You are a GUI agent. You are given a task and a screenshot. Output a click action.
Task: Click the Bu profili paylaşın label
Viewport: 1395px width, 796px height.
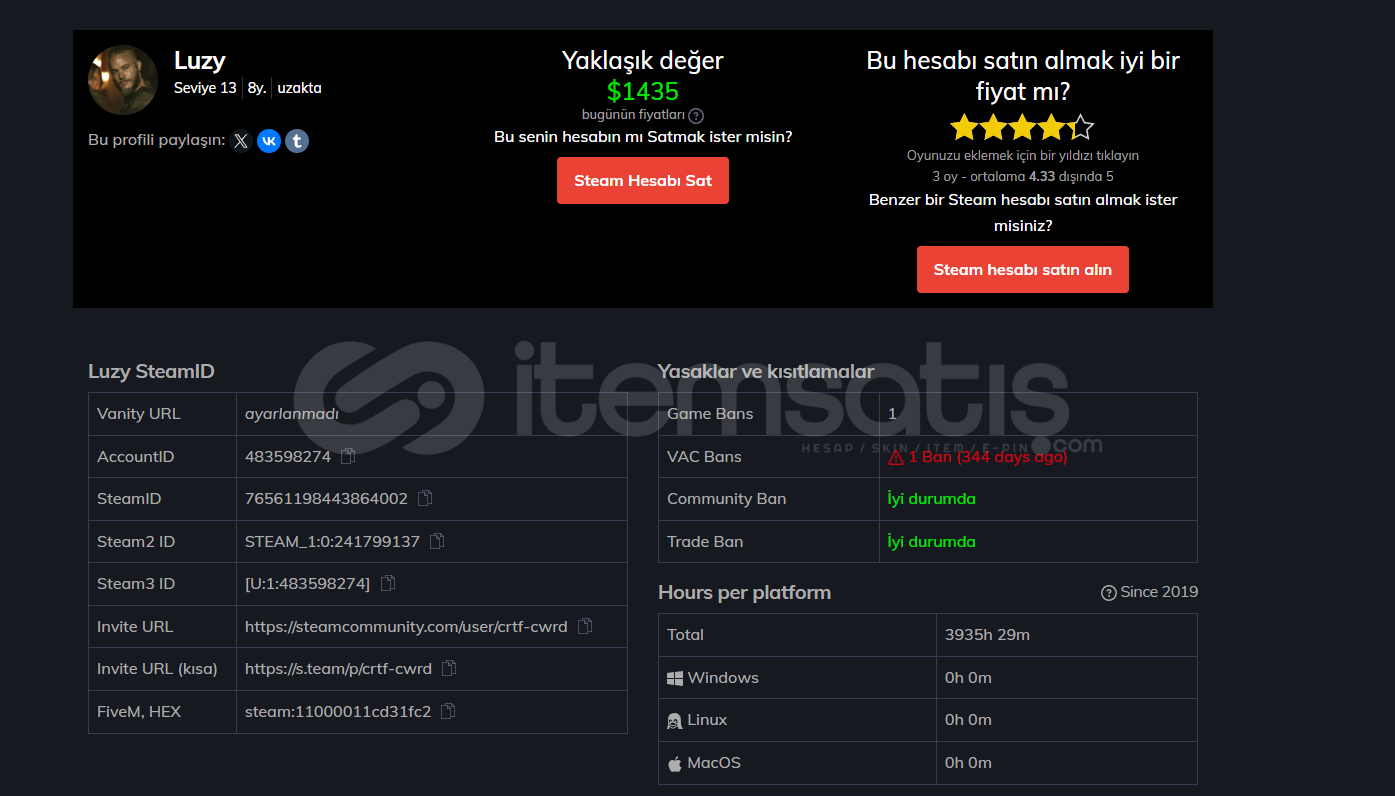pyautogui.click(x=157, y=140)
